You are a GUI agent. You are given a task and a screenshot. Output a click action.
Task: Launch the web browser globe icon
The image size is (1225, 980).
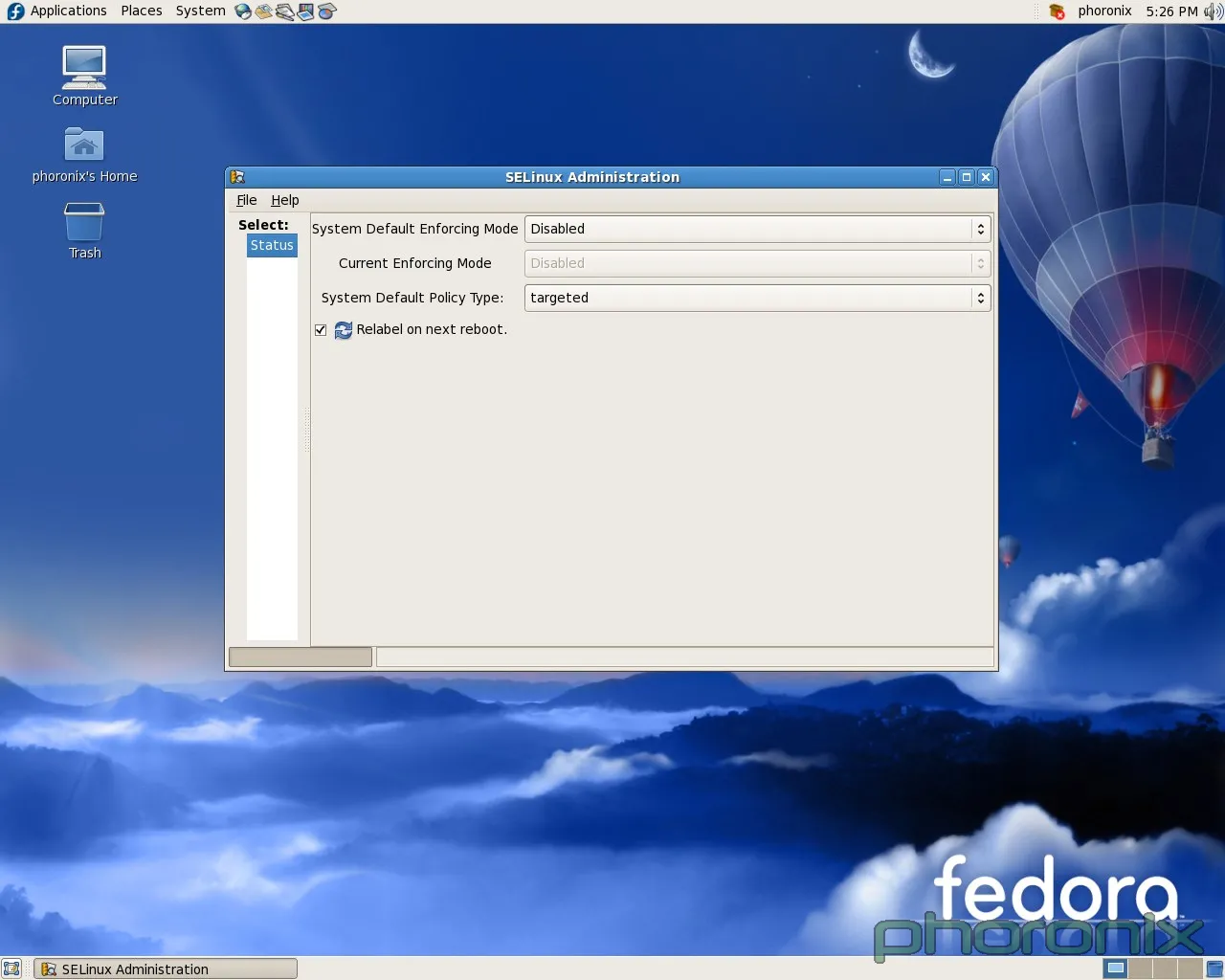243,11
